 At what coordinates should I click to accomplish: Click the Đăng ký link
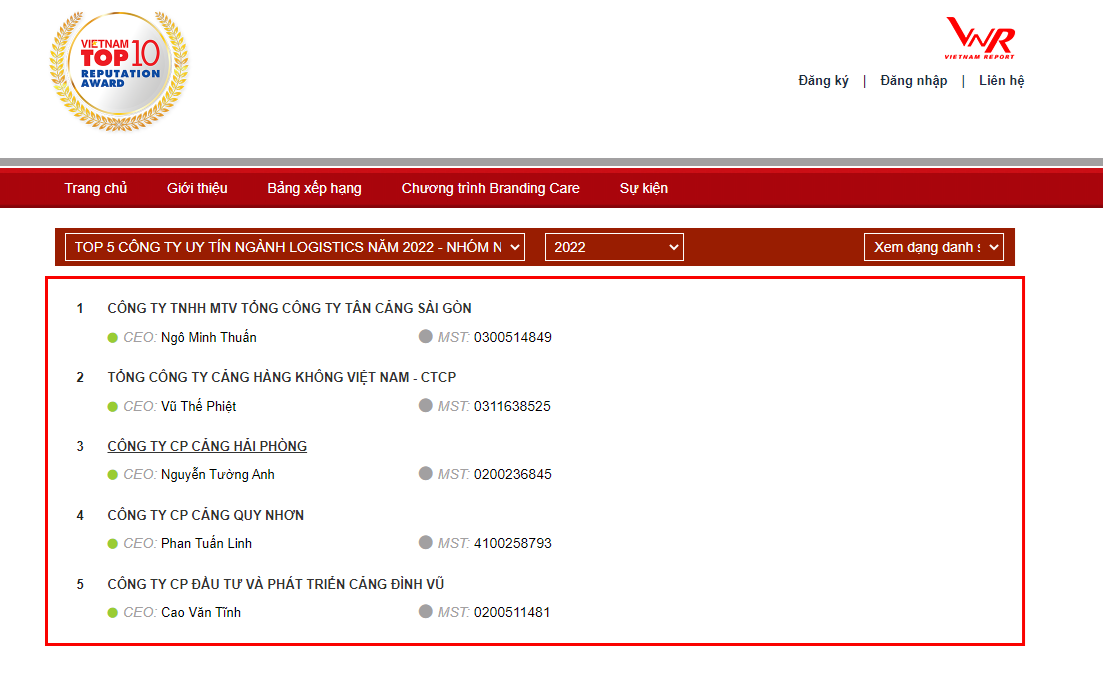tap(823, 81)
